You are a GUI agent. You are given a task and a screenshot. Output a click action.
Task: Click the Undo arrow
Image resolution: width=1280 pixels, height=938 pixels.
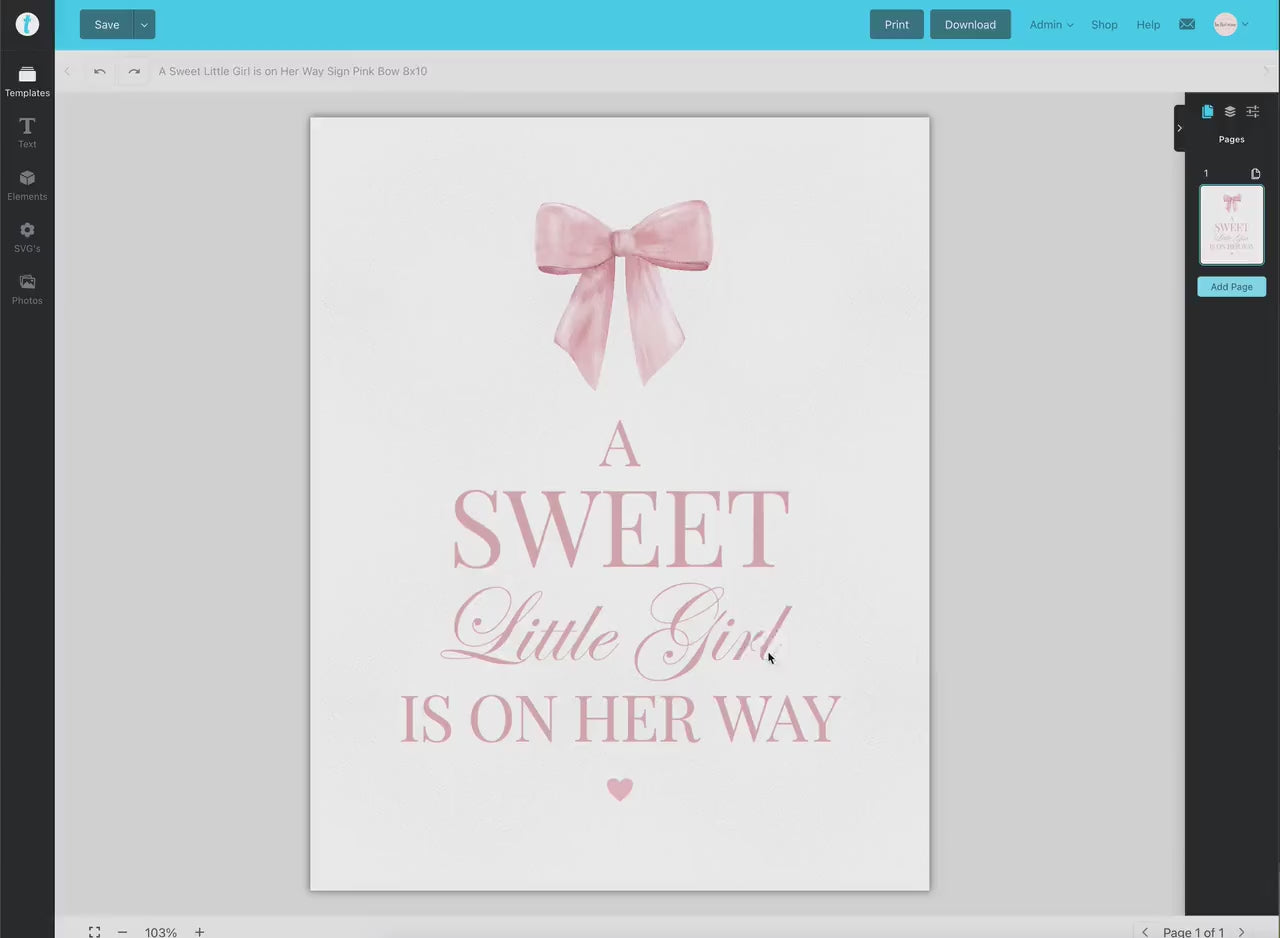coord(100,71)
